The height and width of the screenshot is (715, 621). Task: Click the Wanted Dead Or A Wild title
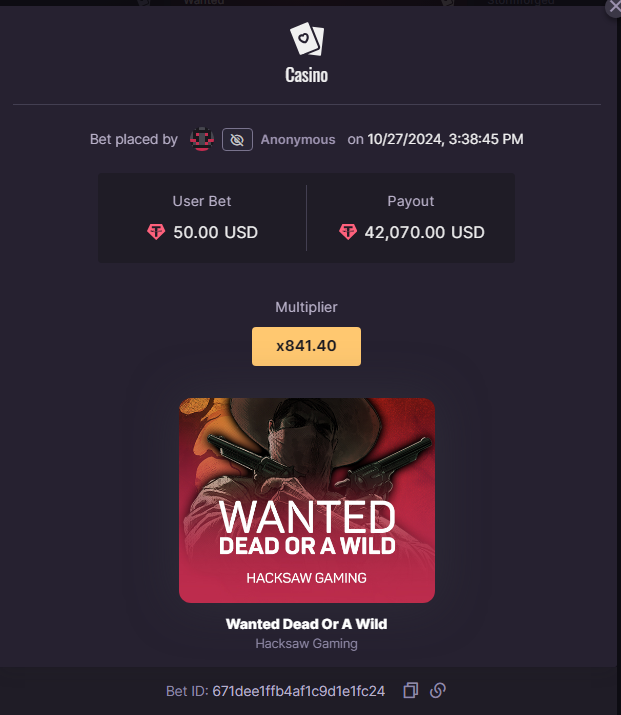click(x=306, y=624)
